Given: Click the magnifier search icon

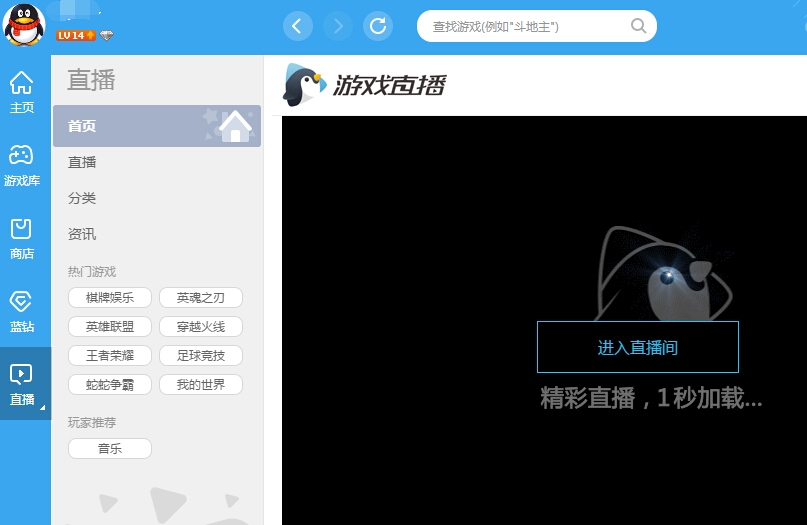Looking at the screenshot, I should (x=638, y=26).
